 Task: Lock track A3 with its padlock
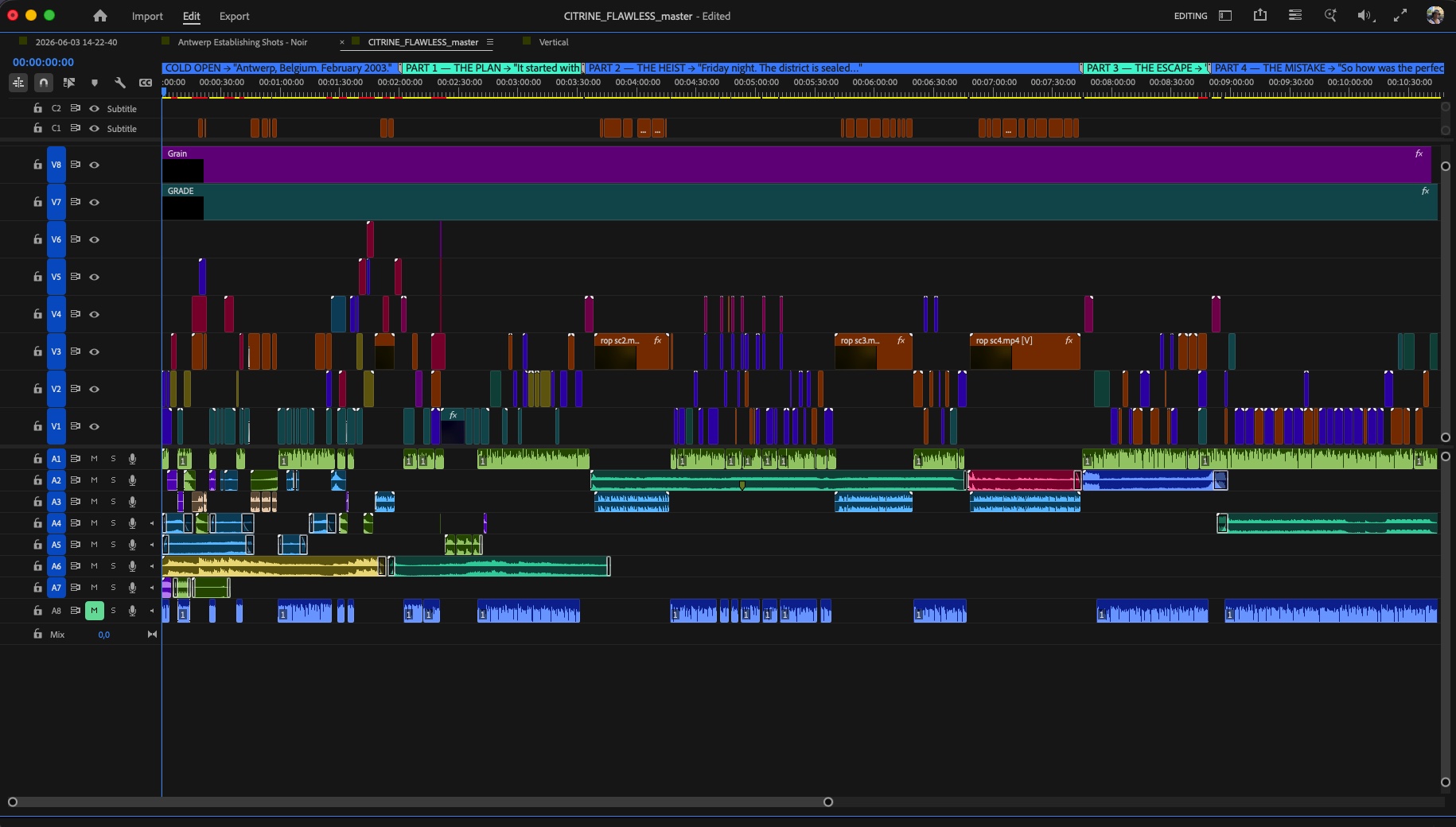(37, 502)
